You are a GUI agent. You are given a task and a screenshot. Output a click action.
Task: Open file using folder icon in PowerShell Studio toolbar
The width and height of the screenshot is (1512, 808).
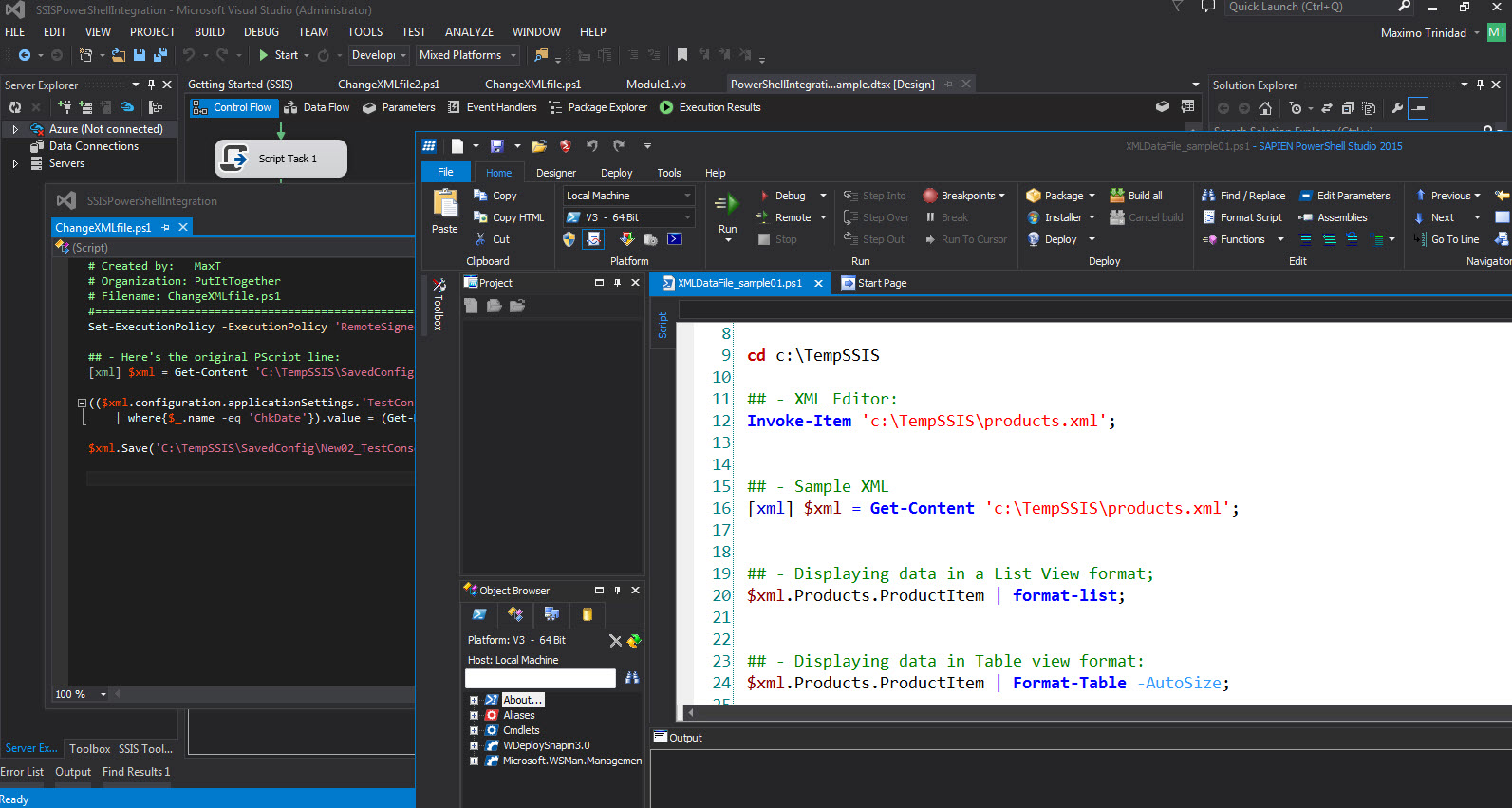click(539, 146)
